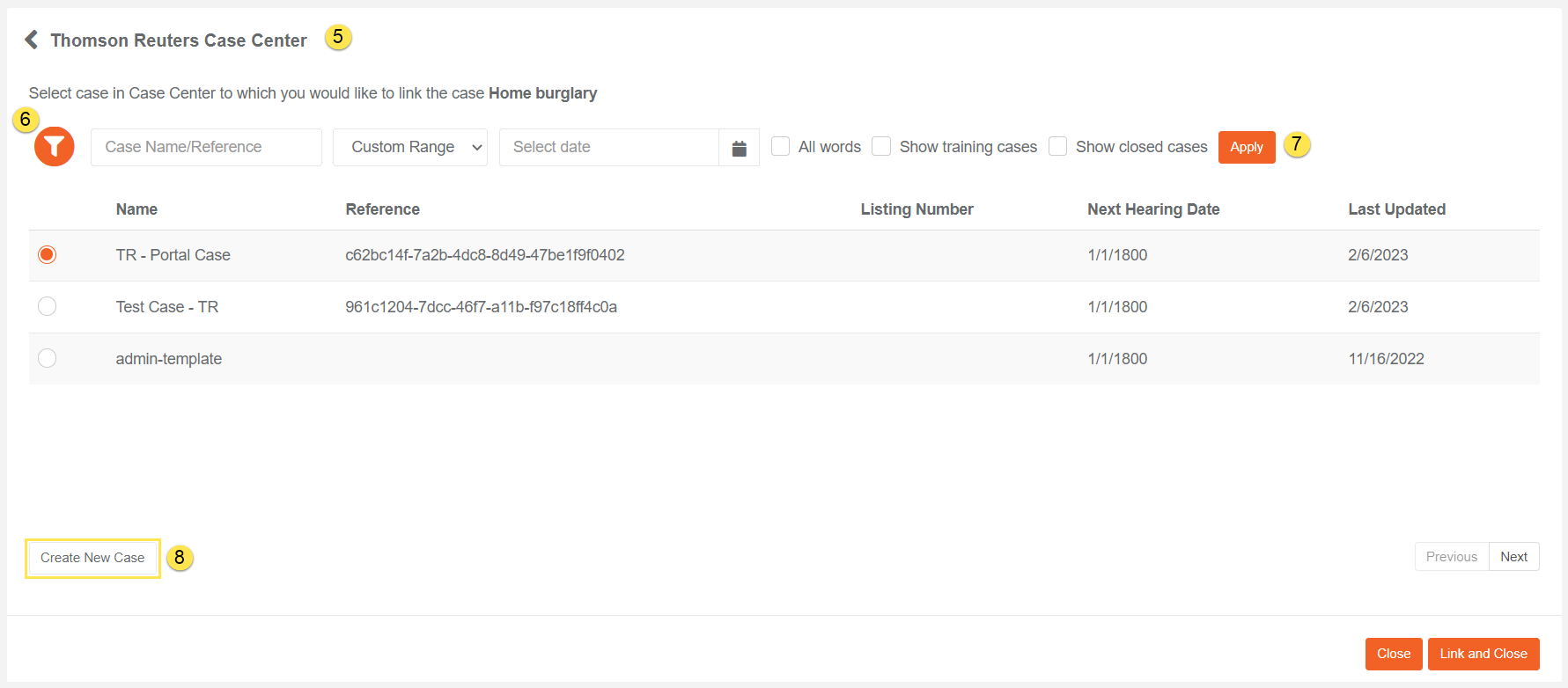Click the Case Name/Reference search field
The width and height of the screenshot is (1568, 688).
[206, 147]
